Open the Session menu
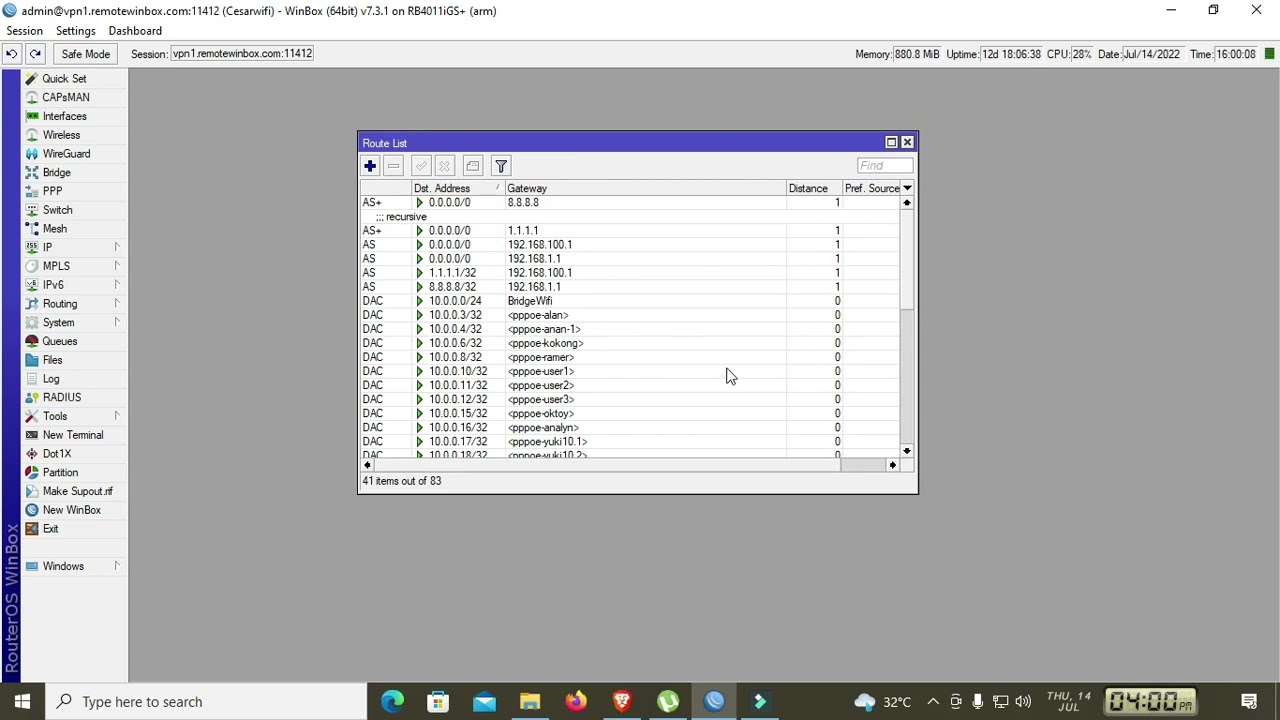The width and height of the screenshot is (1280, 720). point(24,31)
